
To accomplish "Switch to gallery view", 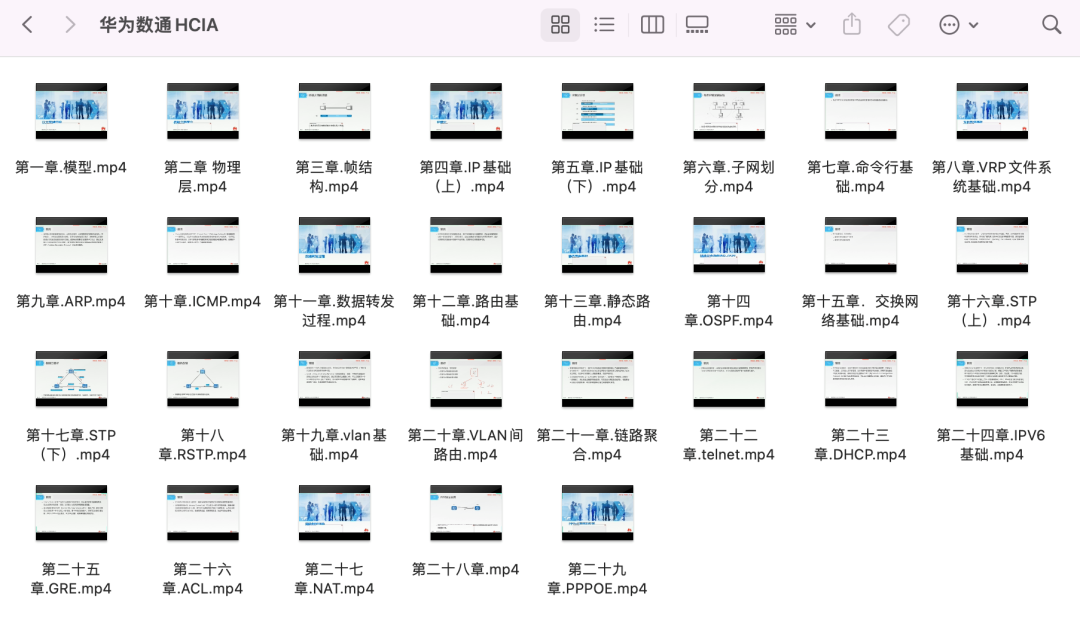I will click(697, 25).
